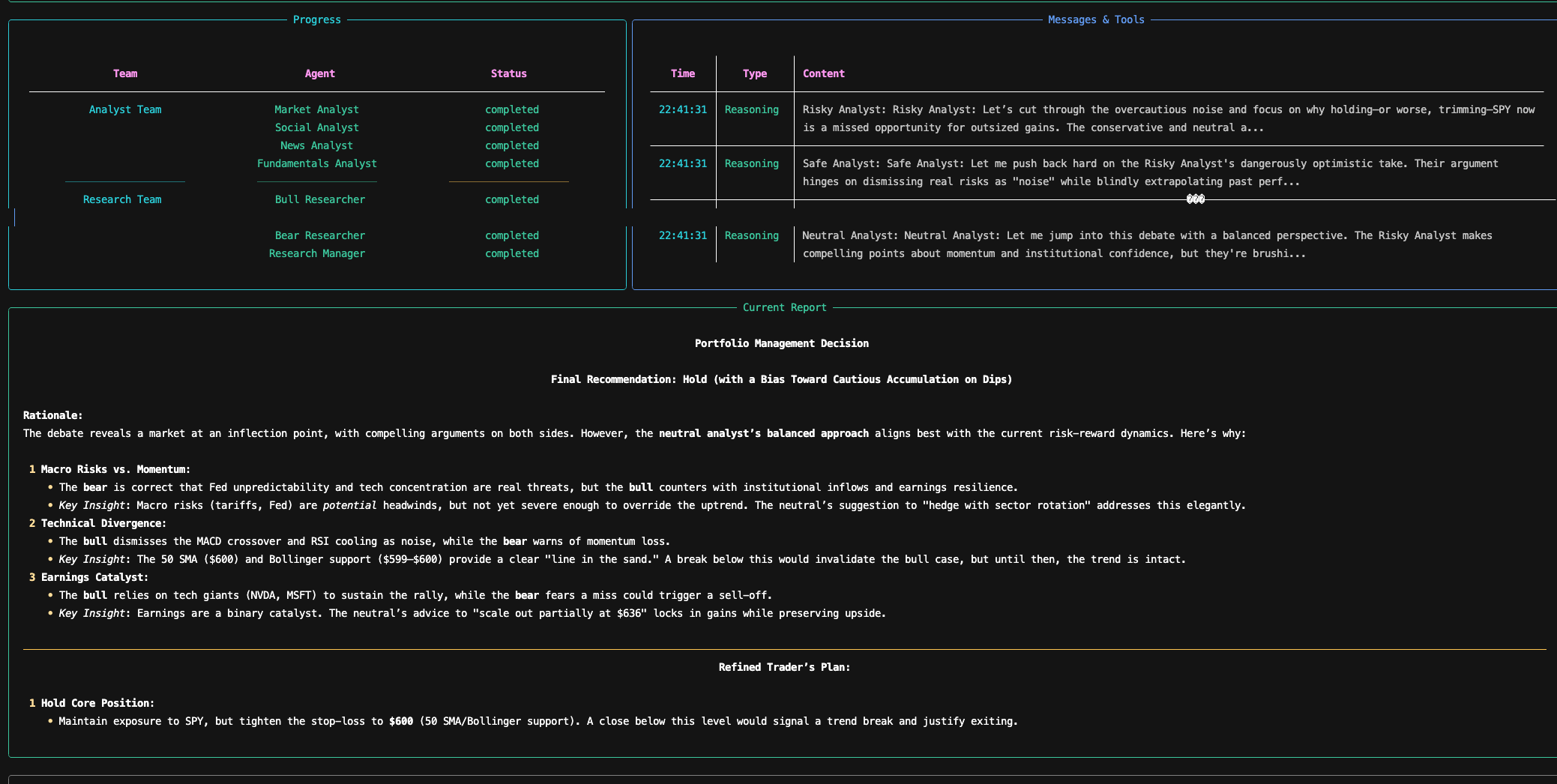
Task: Click the Current Report panel title
Action: [x=784, y=307]
